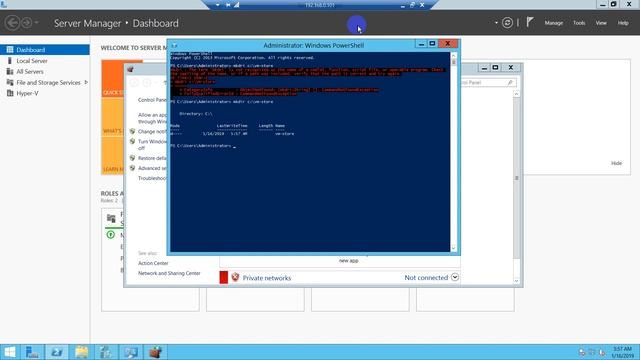
Task: Click the Private networks shield icon
Action: pyautogui.click(x=235, y=277)
